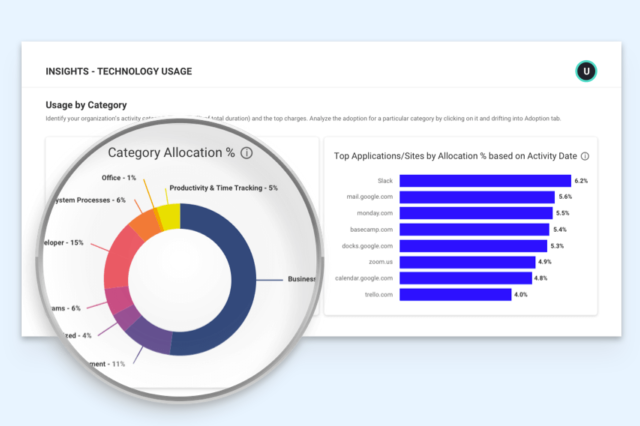Click the basecamp.com label

[371, 229]
